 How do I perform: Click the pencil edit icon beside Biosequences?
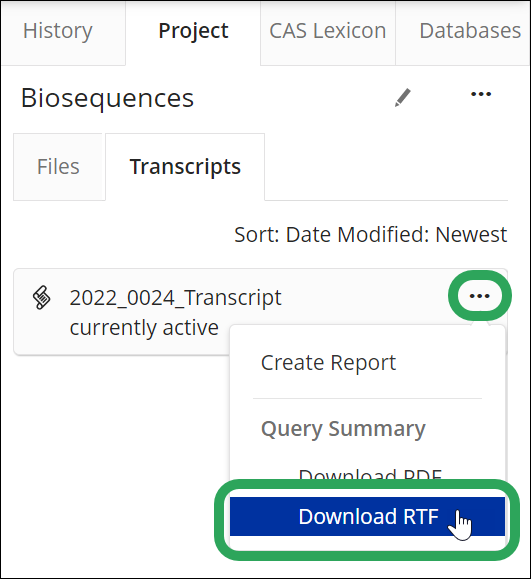pos(403,98)
